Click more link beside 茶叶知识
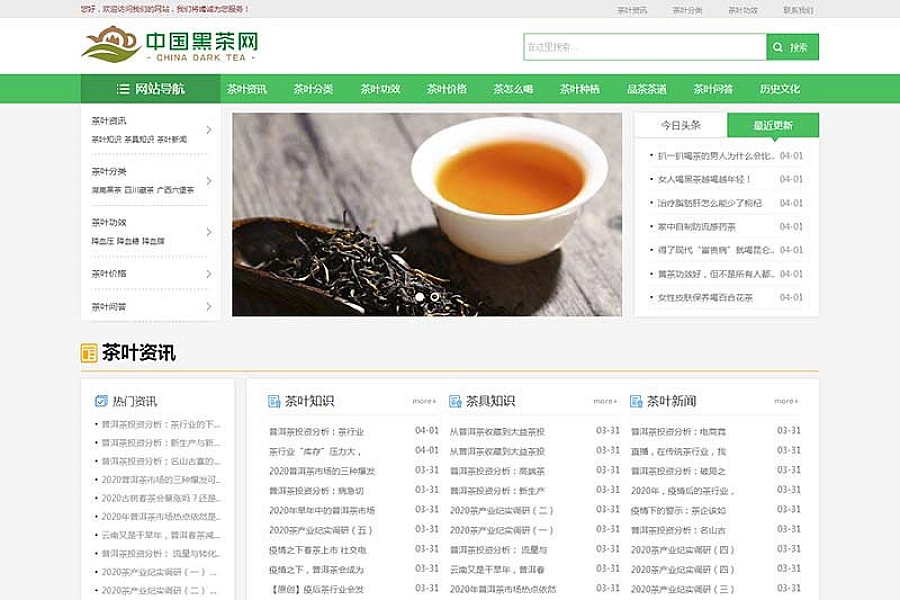The width and height of the screenshot is (900, 600). click(x=424, y=401)
